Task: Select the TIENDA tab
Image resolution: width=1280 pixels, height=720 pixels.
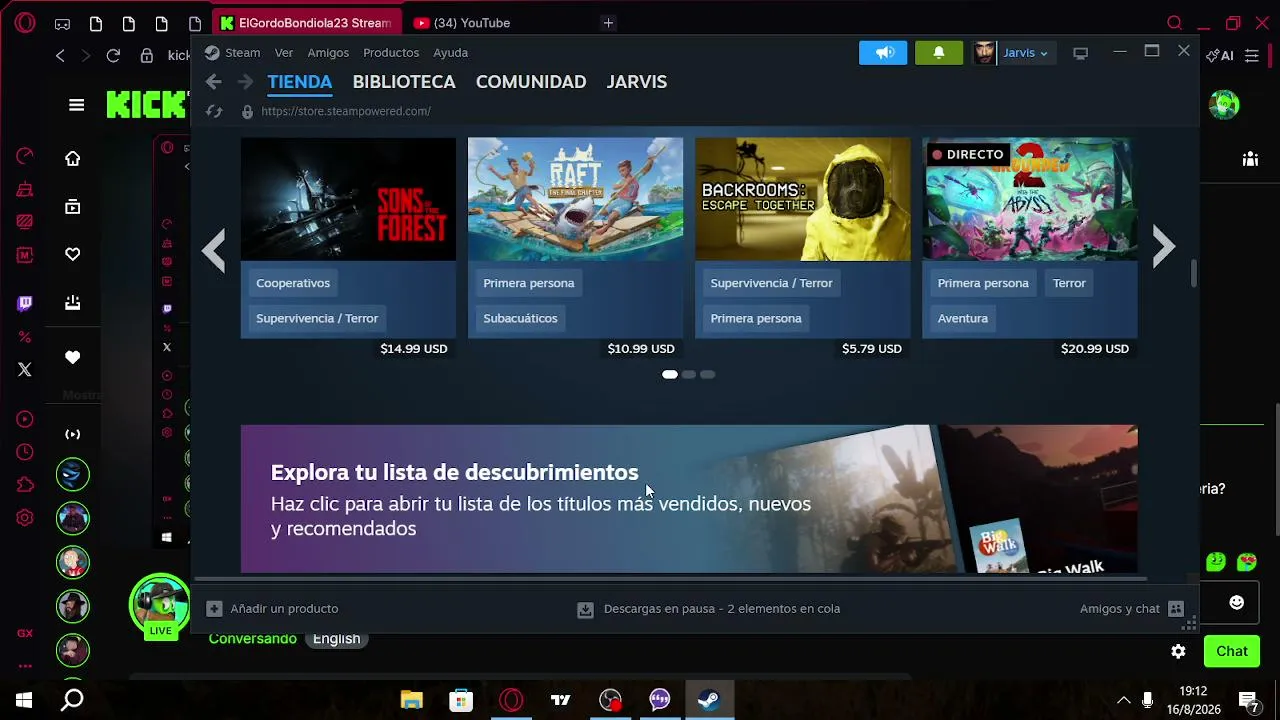Action: [x=299, y=82]
